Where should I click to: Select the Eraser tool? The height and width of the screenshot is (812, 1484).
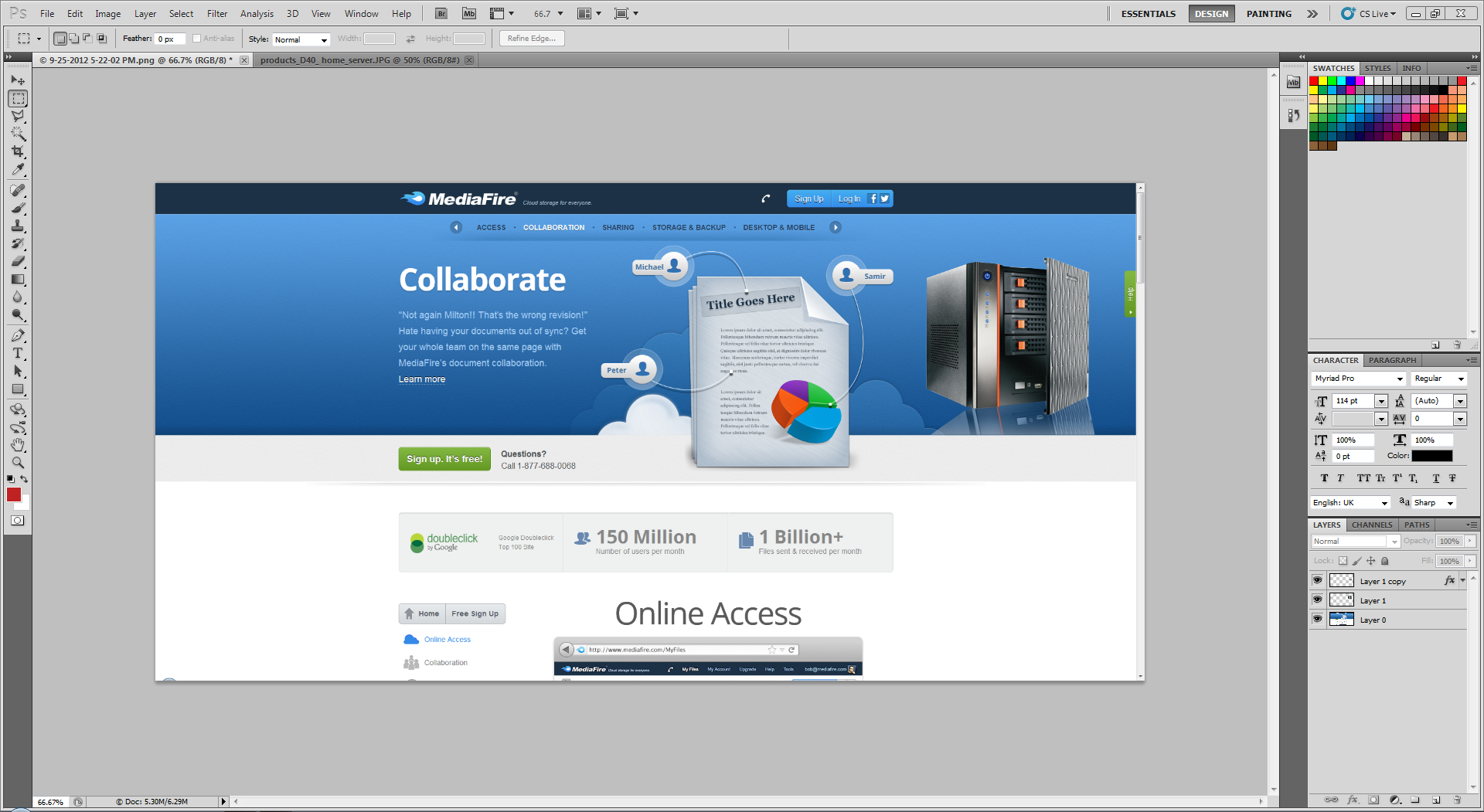[x=18, y=261]
